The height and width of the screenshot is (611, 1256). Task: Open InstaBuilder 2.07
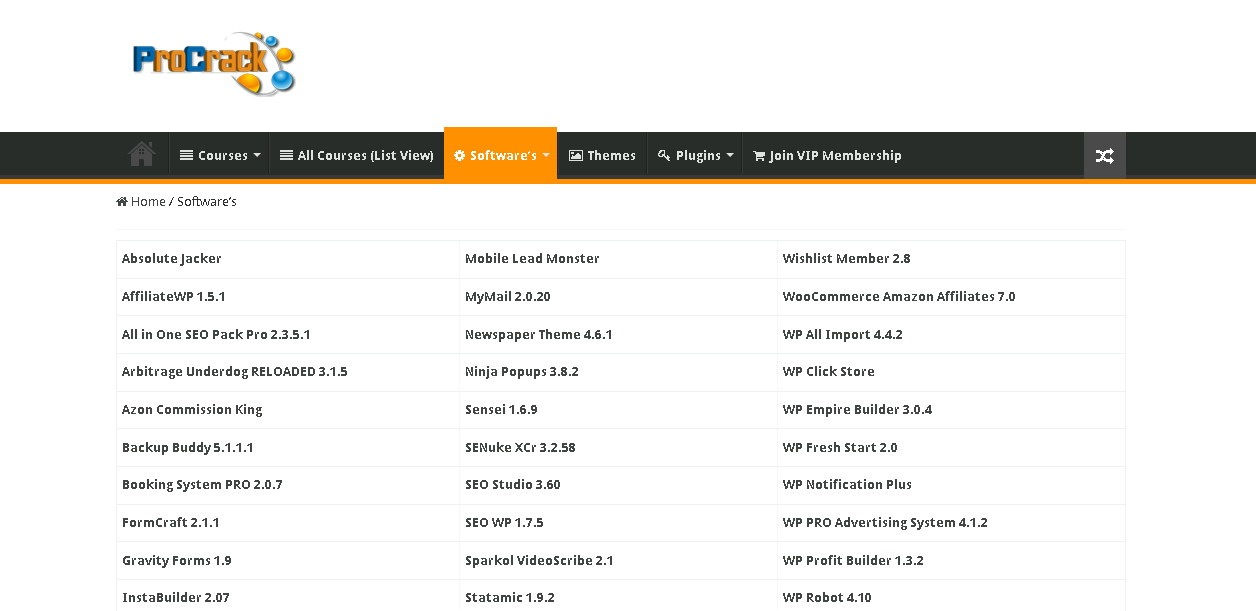(176, 598)
